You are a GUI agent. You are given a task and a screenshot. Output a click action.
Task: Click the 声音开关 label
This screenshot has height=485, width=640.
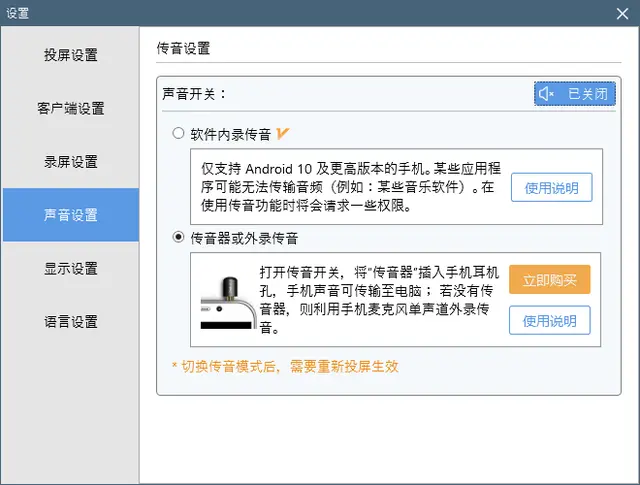coord(194,94)
